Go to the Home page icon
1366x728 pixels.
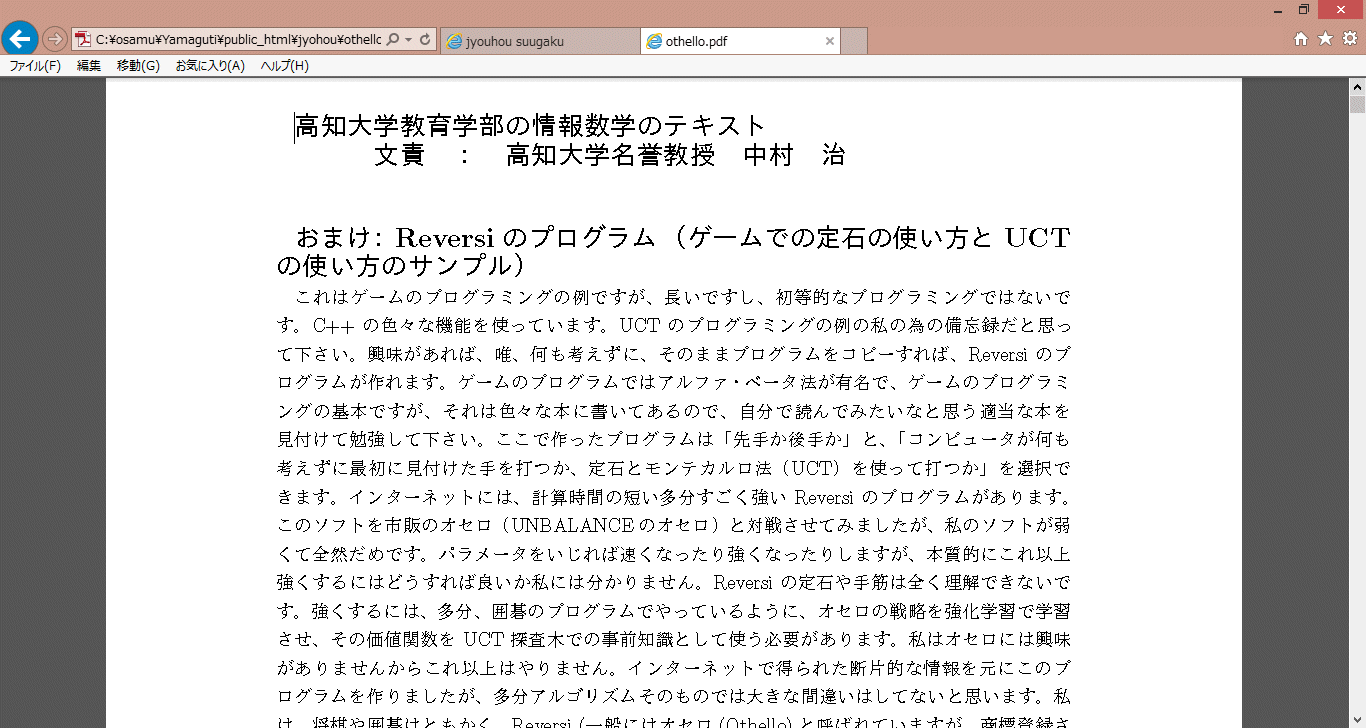coord(1301,39)
